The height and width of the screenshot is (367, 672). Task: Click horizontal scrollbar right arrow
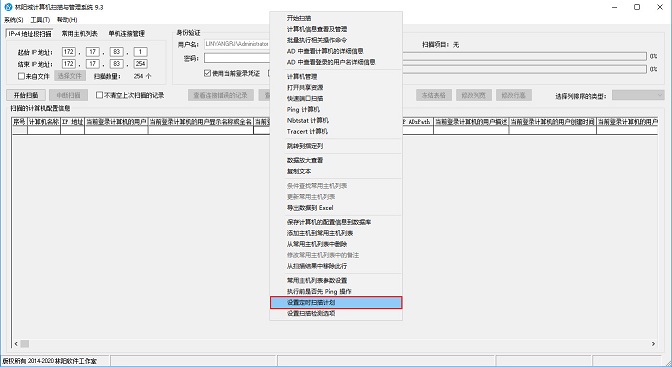(x=653, y=344)
